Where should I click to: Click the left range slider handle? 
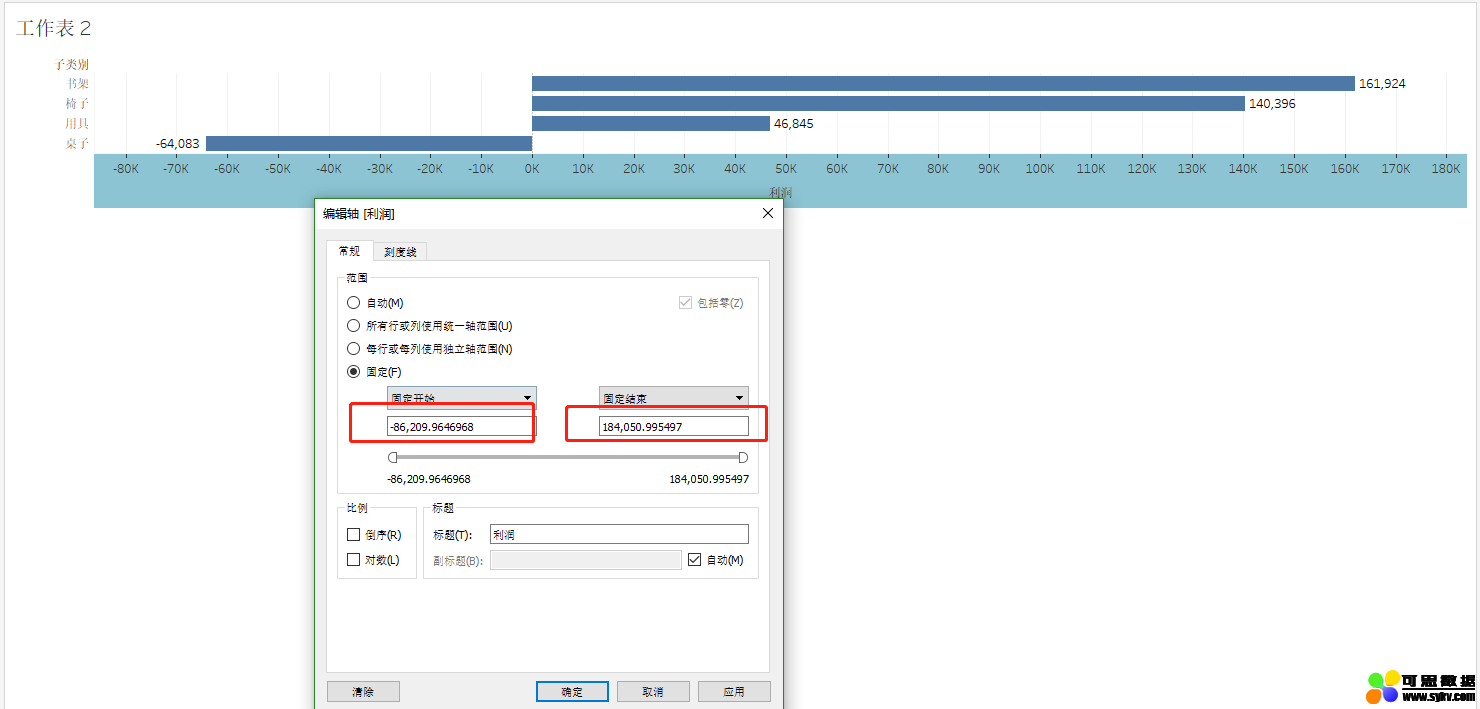pyautogui.click(x=393, y=457)
